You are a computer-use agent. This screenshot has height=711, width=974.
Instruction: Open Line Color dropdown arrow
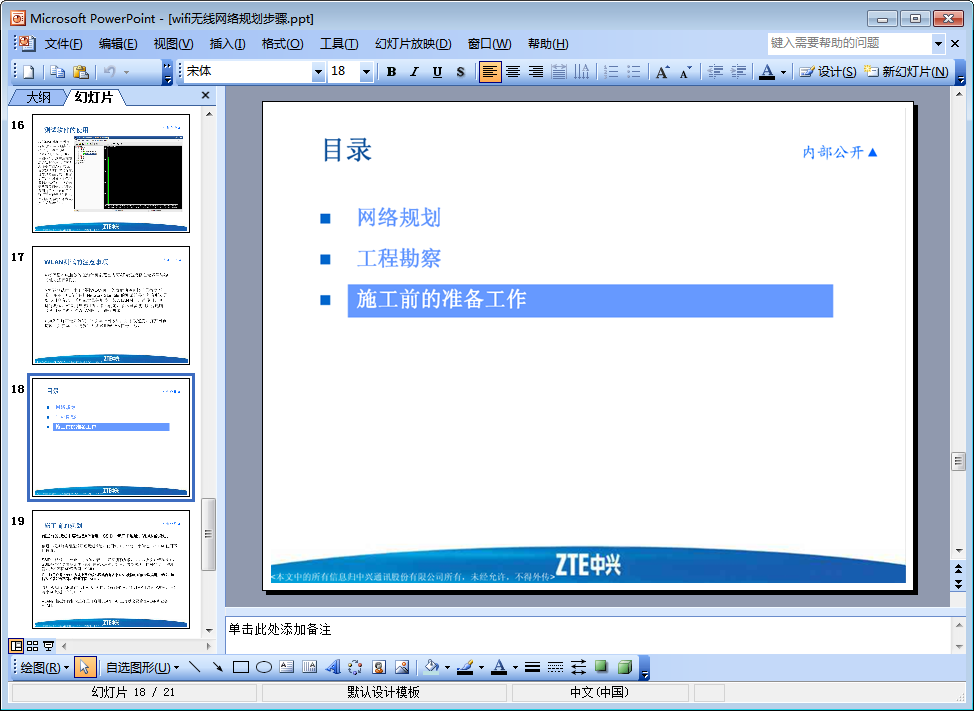point(481,668)
